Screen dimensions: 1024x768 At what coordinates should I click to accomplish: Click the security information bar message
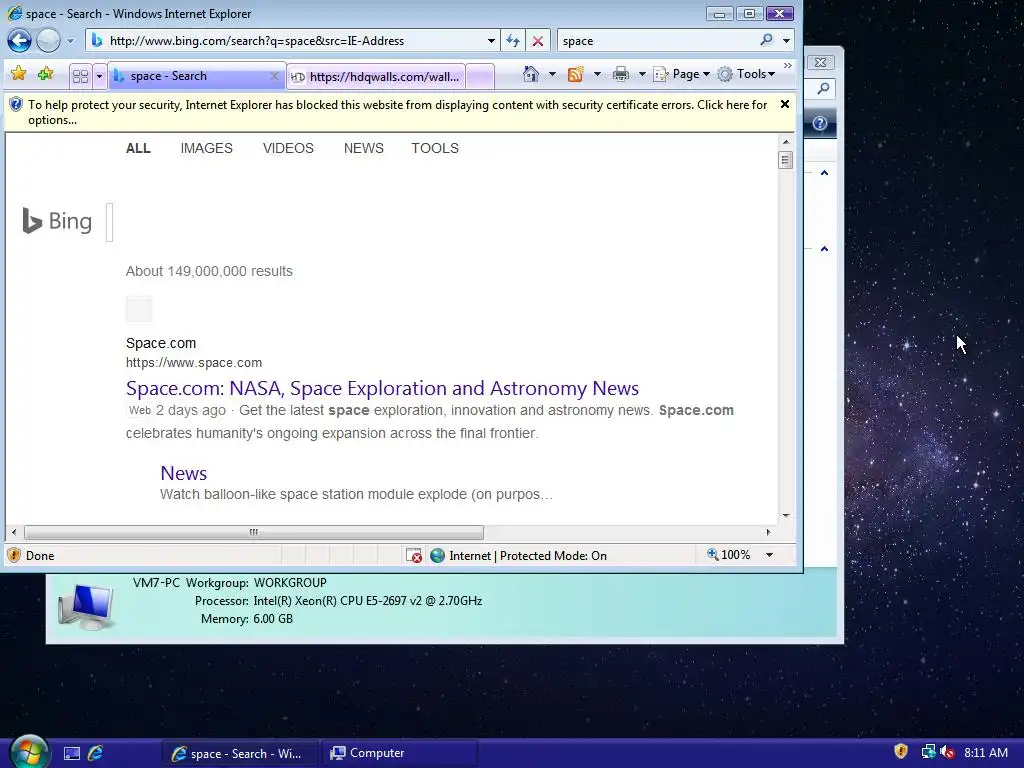coord(397,112)
